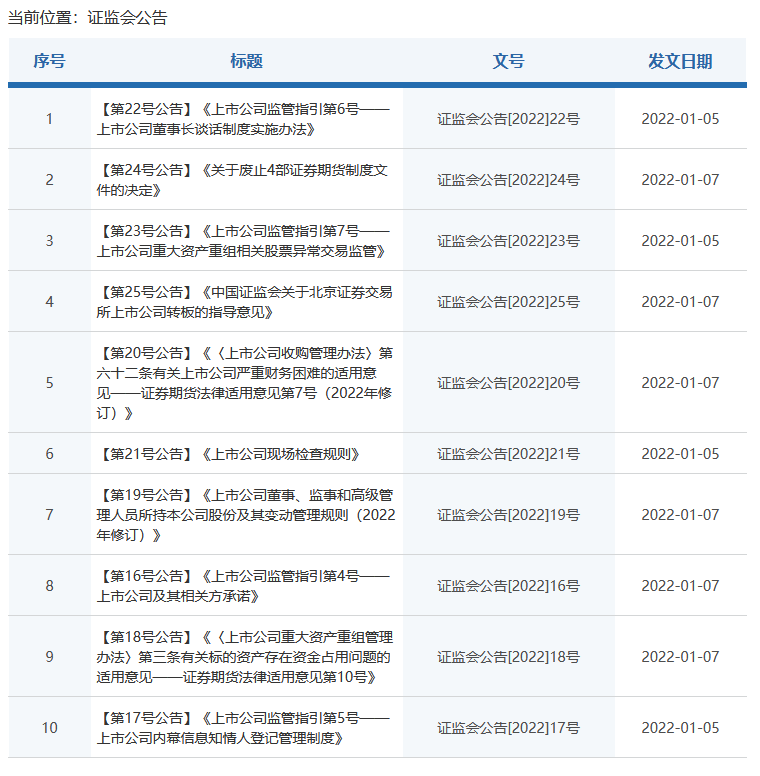Image resolution: width=760 pixels, height=776 pixels.
Task: Click the date in the 第16号公告 row
Action: tap(680, 586)
